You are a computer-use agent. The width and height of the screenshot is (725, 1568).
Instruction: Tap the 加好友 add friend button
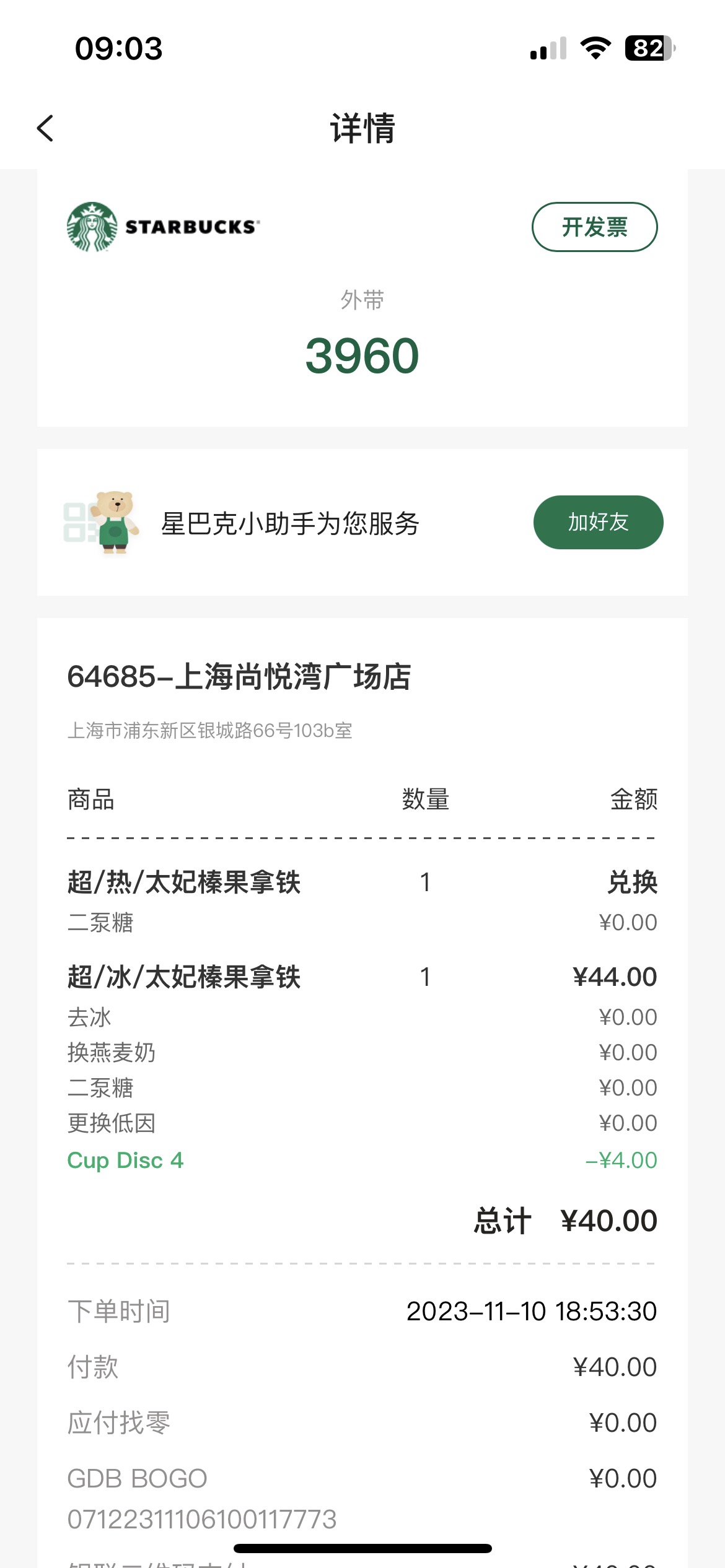point(599,522)
